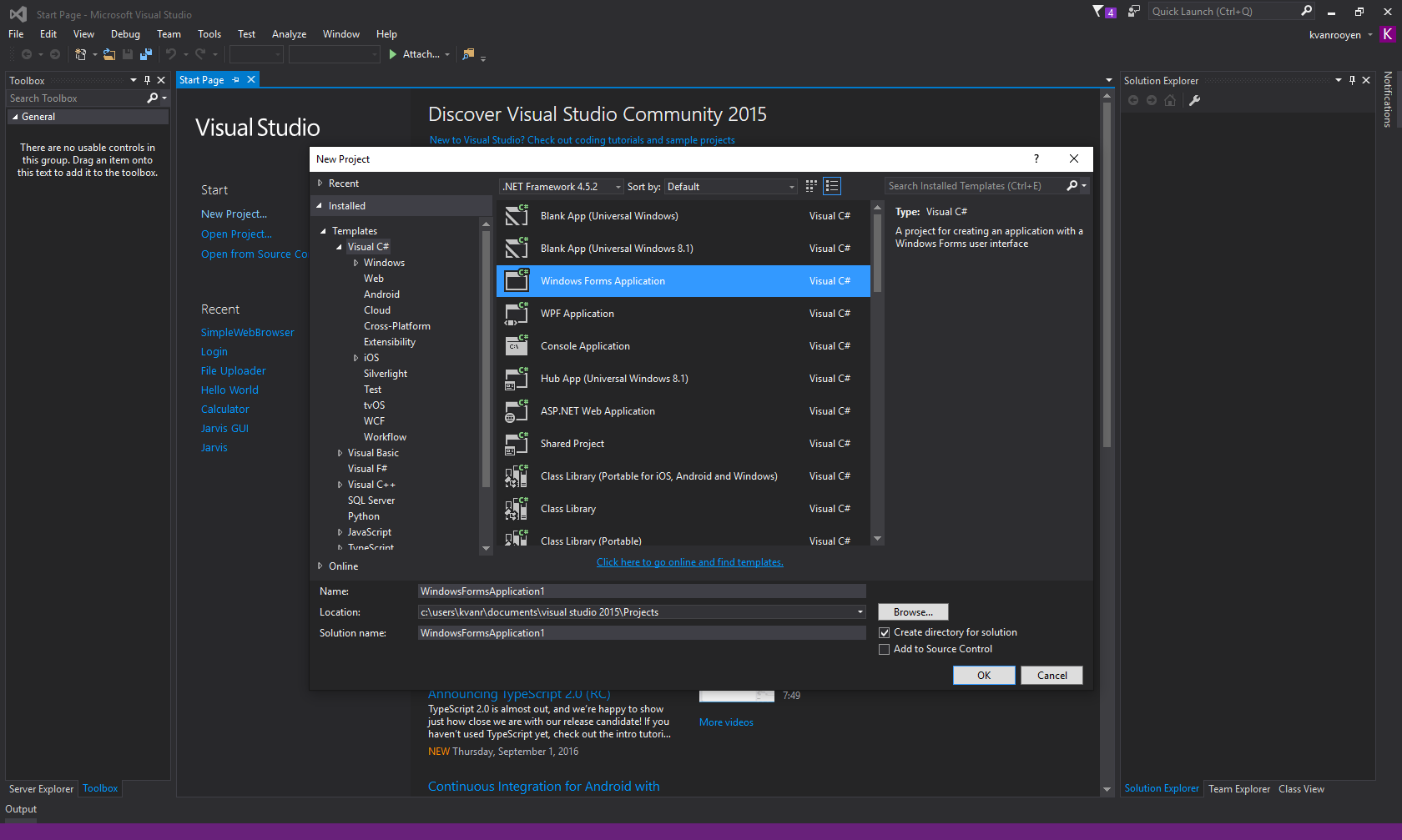1402x840 pixels.
Task: Click the pin icon on Start Page tab
Action: (x=236, y=80)
